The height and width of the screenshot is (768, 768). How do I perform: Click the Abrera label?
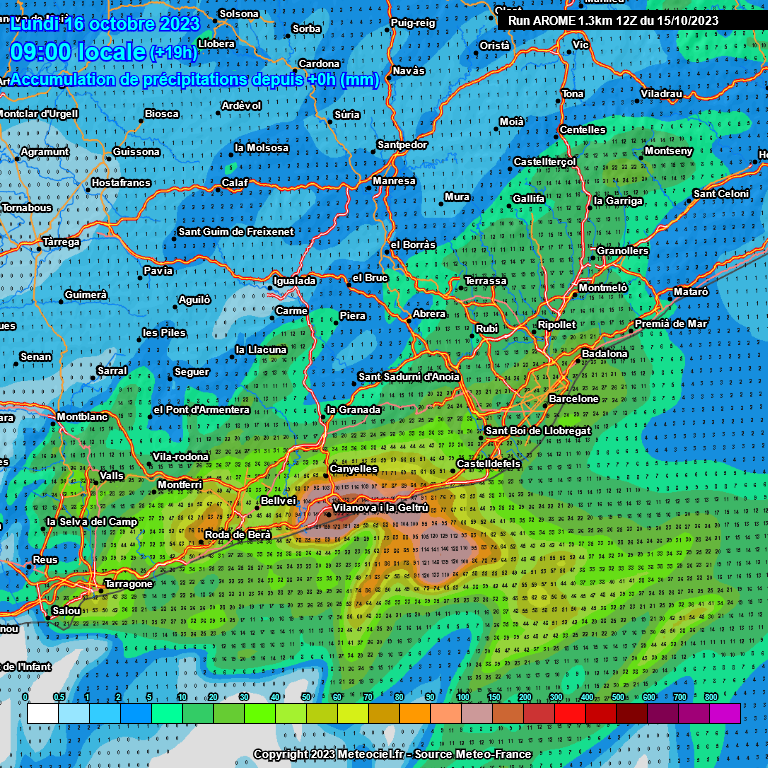click(x=429, y=314)
